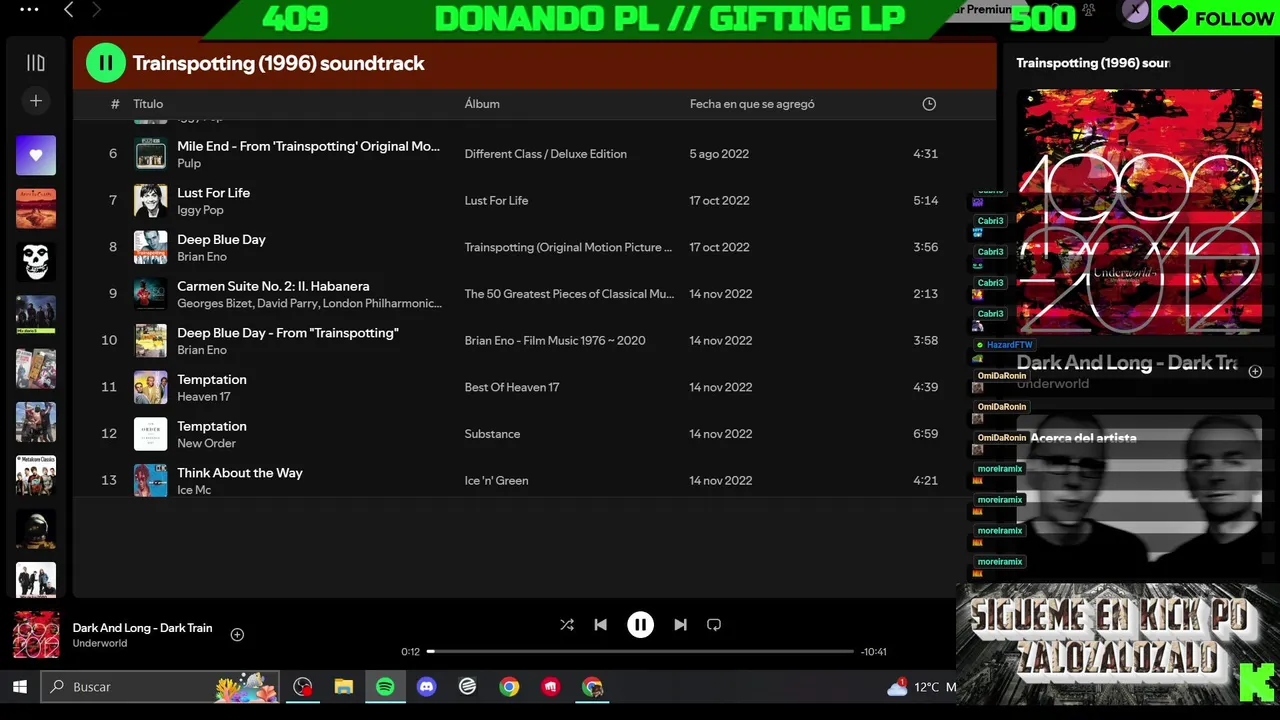Toggle shuffle playback

567,625
